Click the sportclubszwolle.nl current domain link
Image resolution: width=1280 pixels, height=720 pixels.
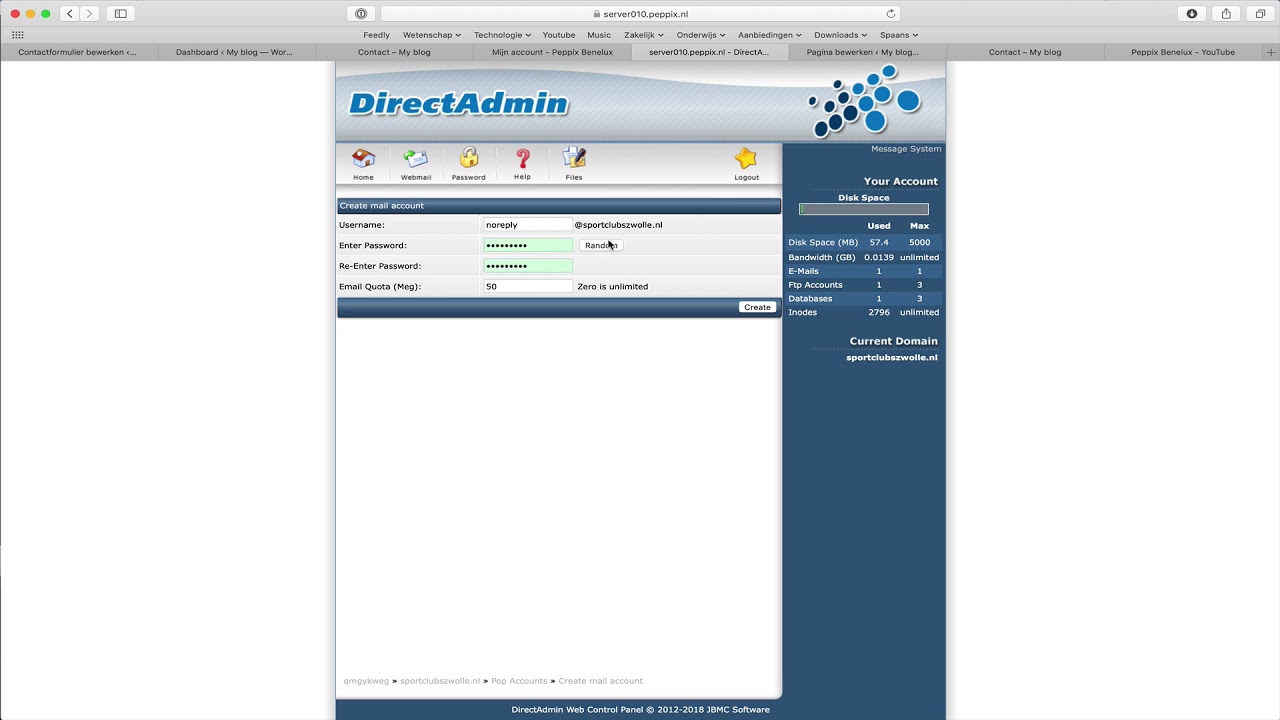892,357
